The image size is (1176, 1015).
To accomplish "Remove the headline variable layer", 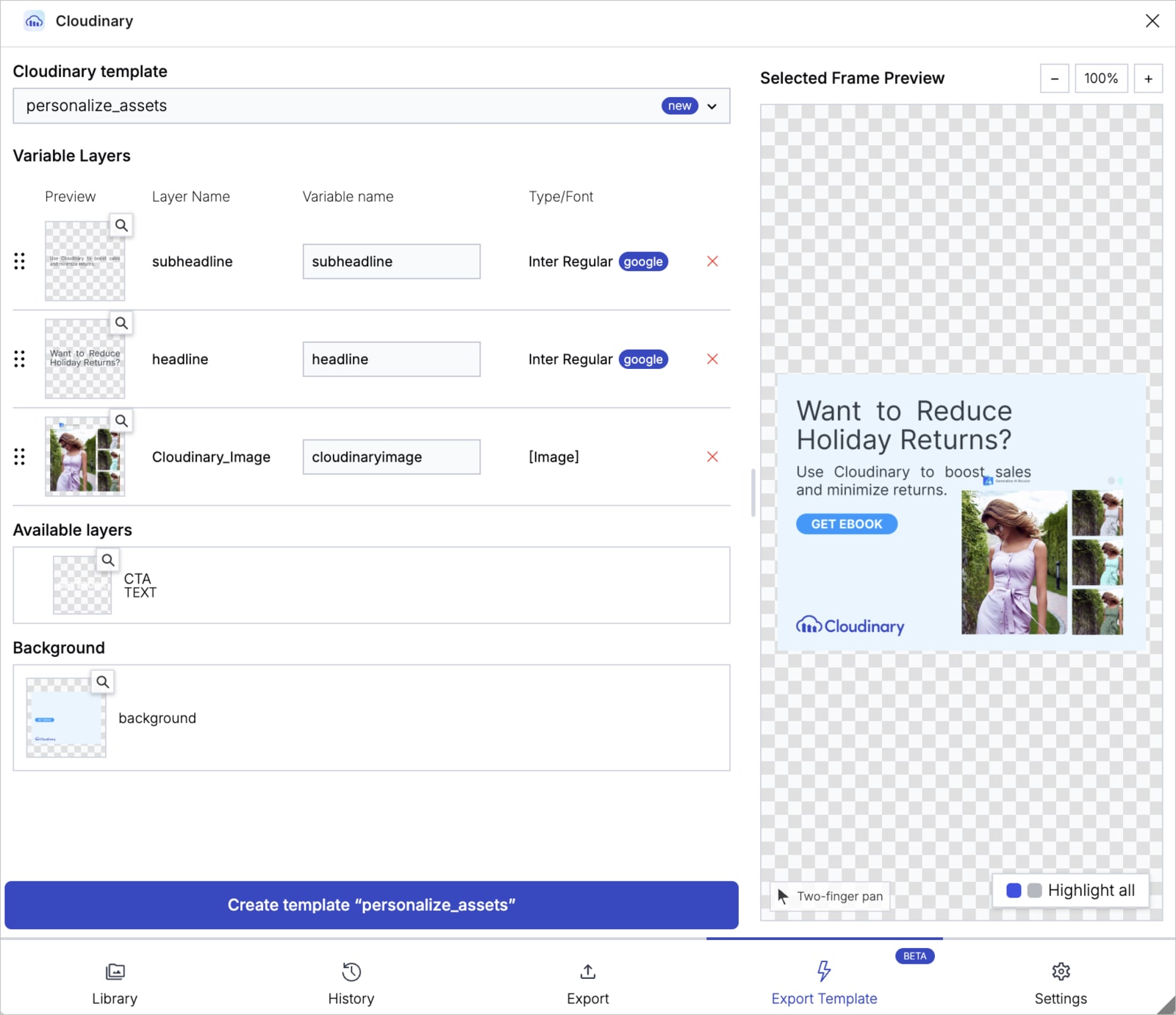I will 712,359.
